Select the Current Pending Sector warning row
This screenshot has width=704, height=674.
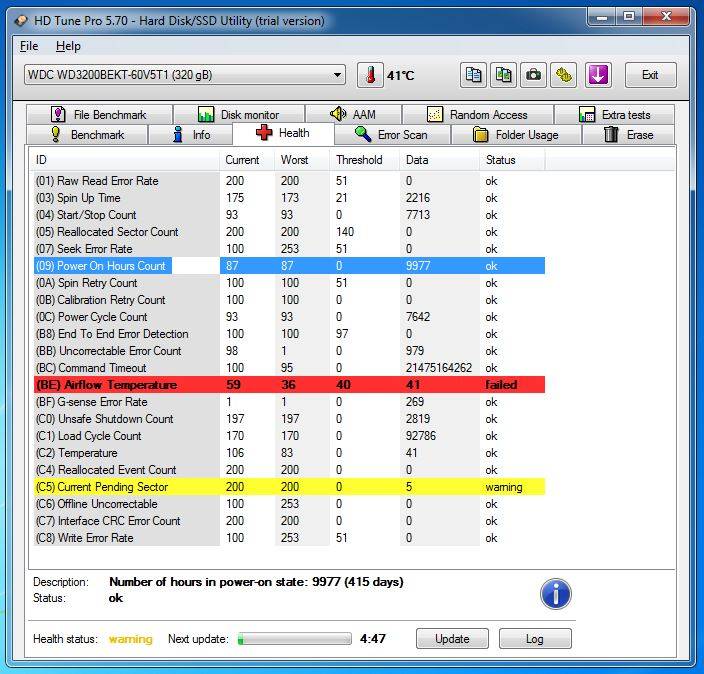[x=290, y=487]
